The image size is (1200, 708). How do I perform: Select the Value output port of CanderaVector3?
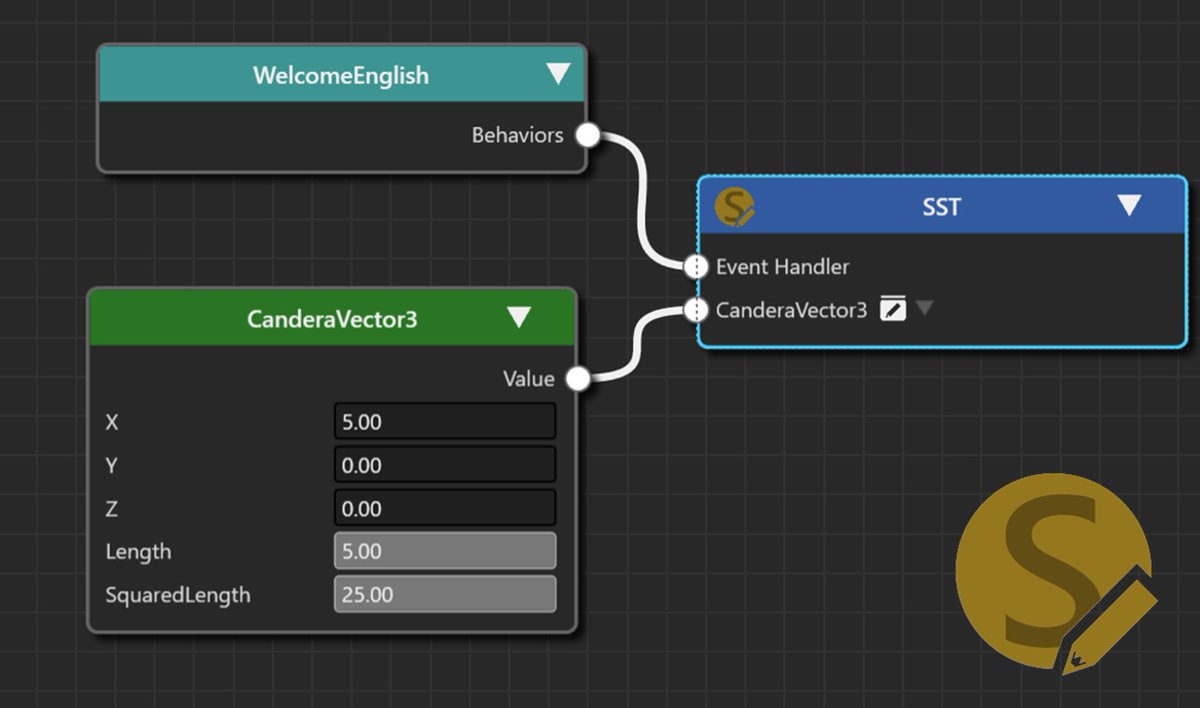point(579,378)
